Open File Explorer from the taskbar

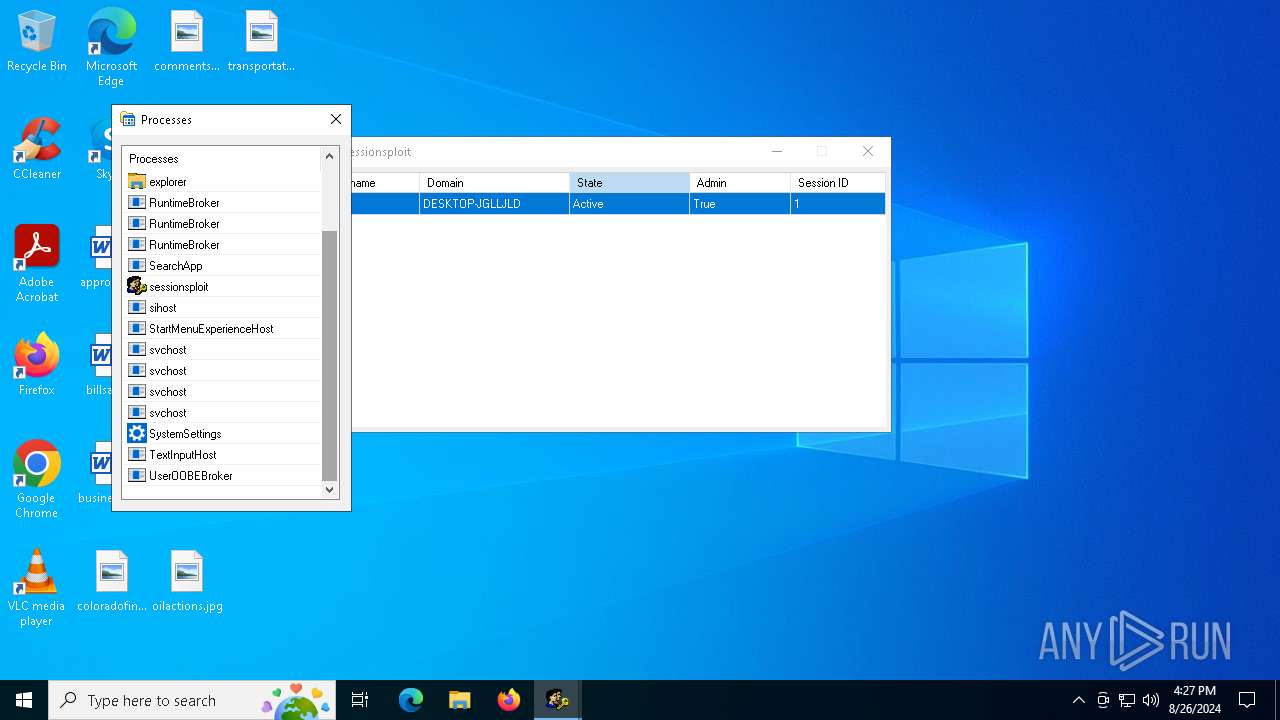tap(459, 700)
